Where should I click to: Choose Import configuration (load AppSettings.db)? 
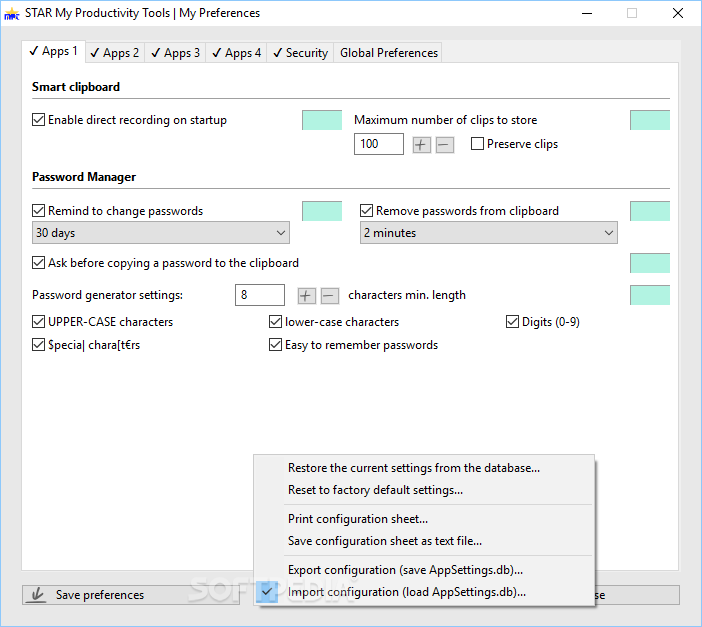pos(424,592)
